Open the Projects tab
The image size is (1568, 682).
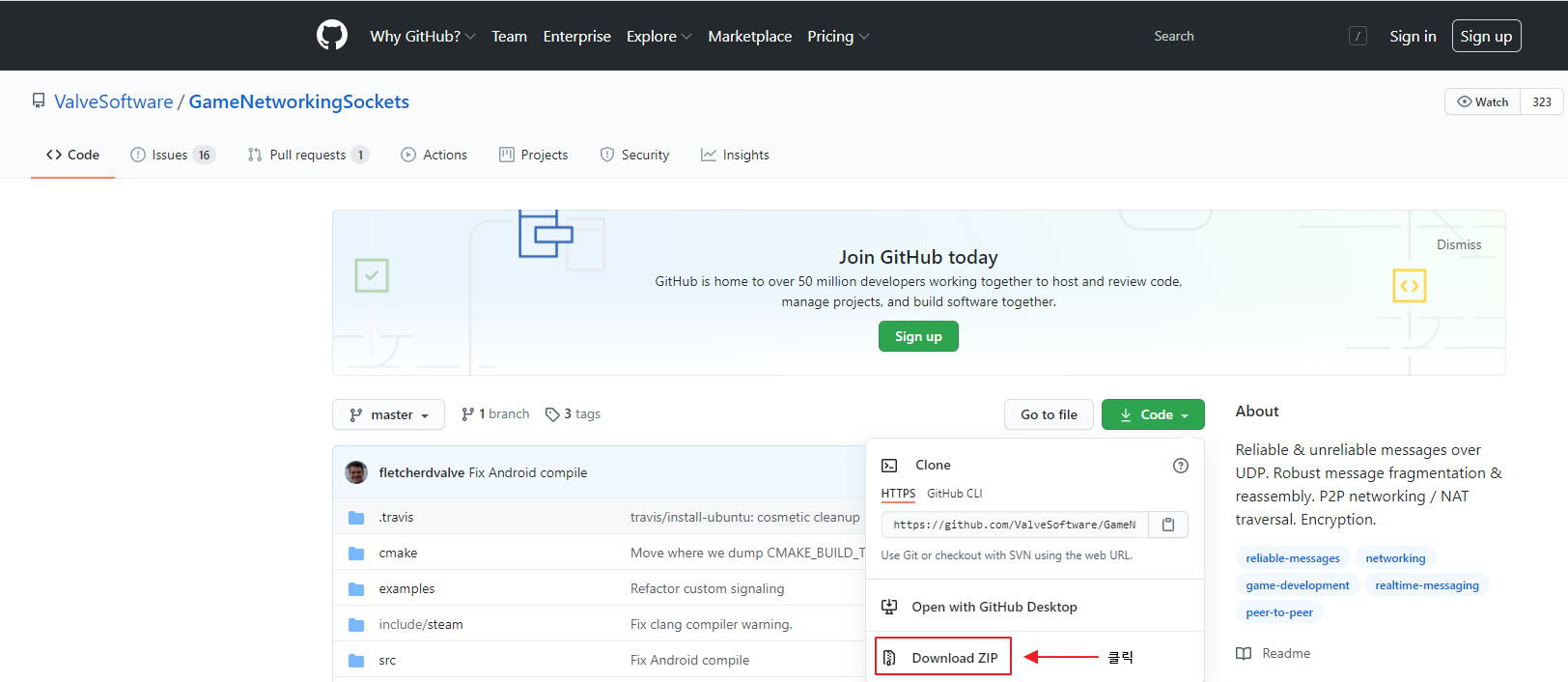tap(533, 155)
